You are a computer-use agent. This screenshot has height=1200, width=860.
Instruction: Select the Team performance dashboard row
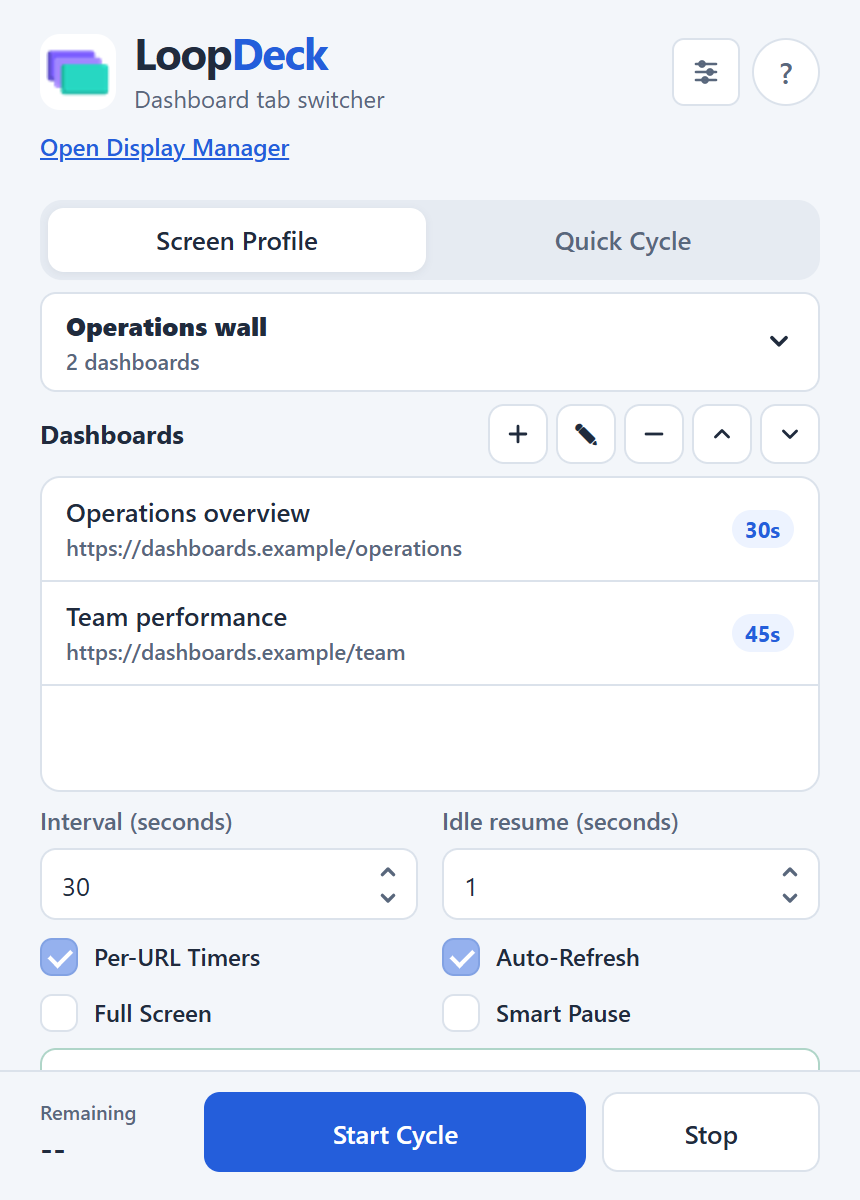(x=430, y=633)
